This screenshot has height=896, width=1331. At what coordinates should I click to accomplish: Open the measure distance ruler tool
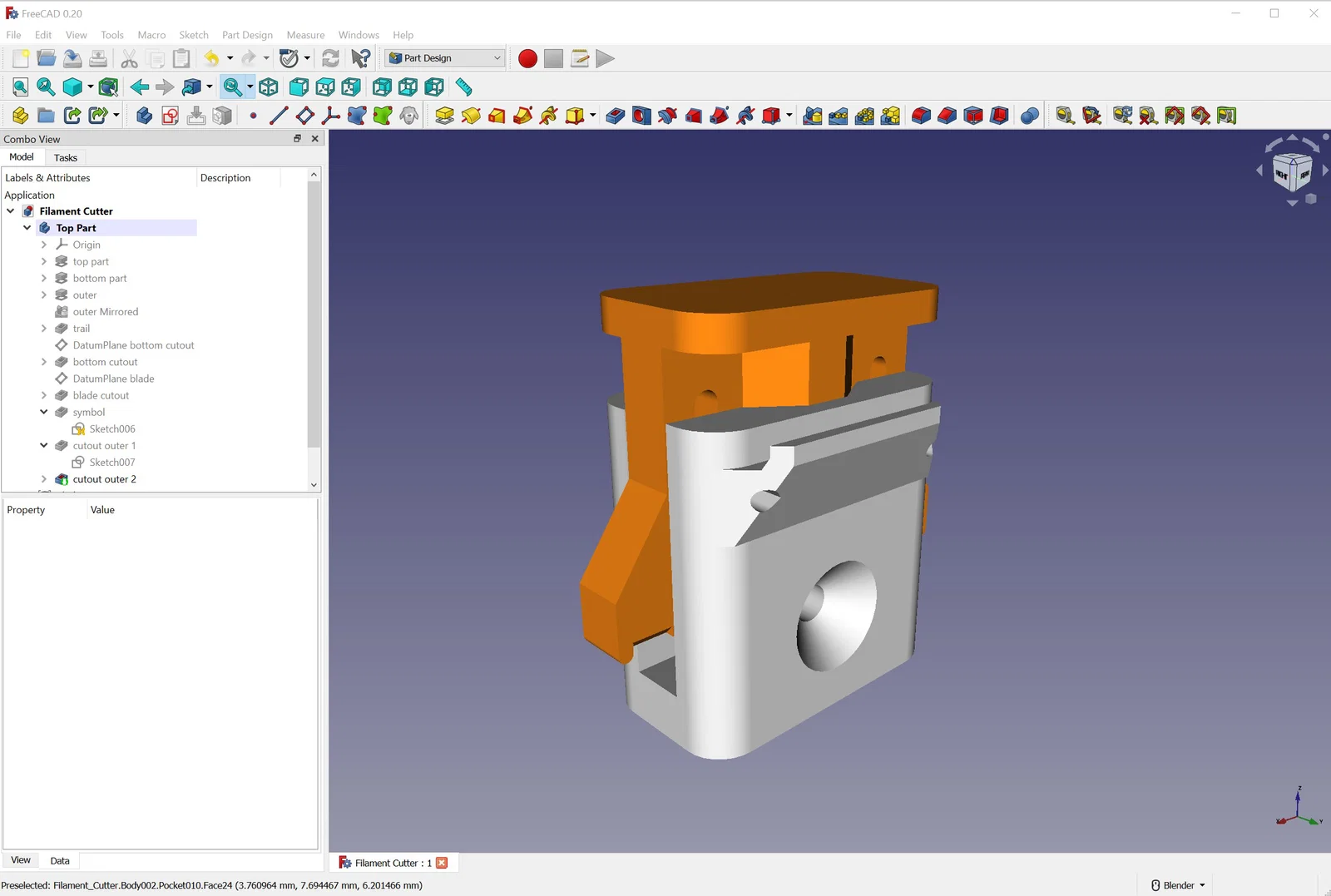463,87
